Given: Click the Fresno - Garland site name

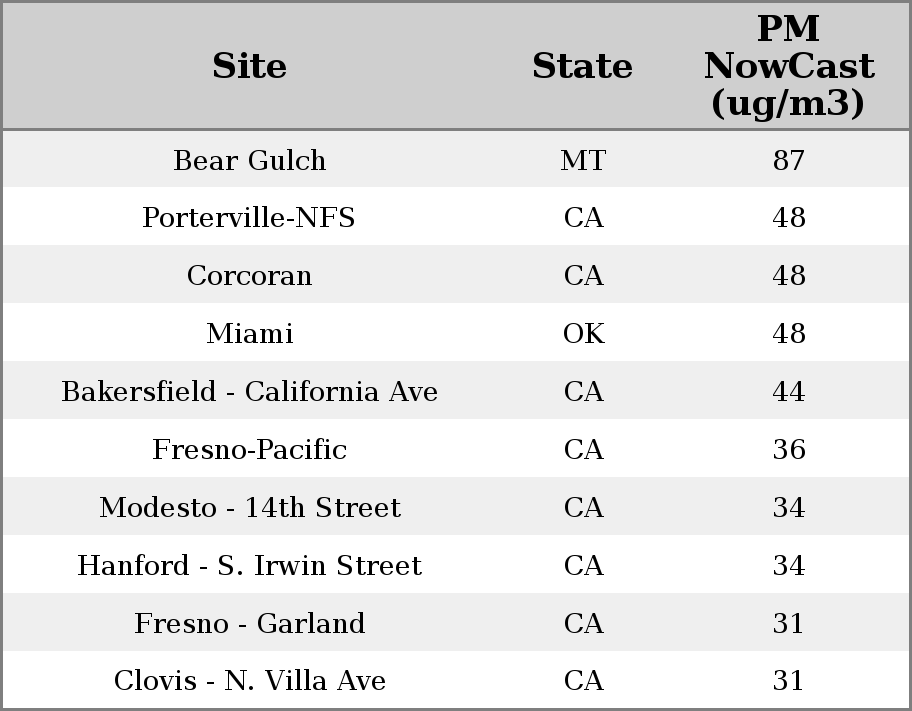Looking at the screenshot, I should click(x=249, y=624).
